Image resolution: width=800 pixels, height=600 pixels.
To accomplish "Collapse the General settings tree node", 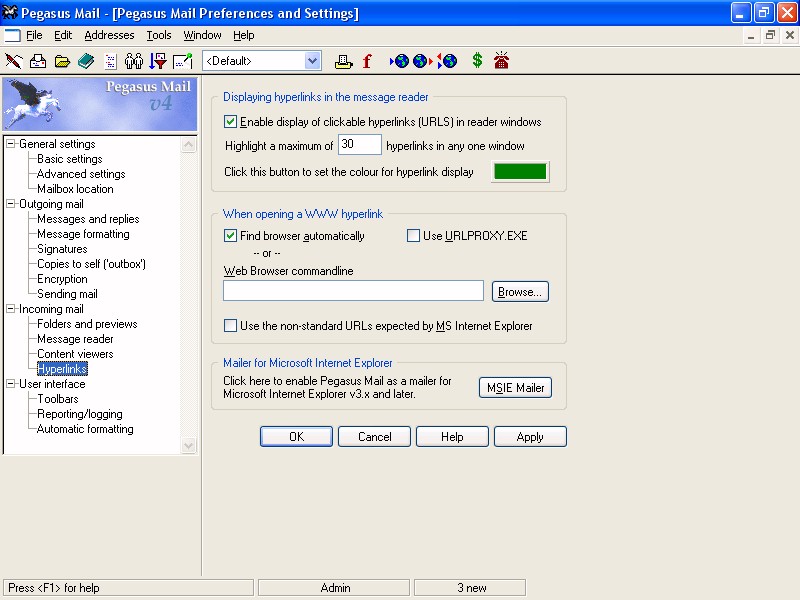I will click(x=10, y=144).
